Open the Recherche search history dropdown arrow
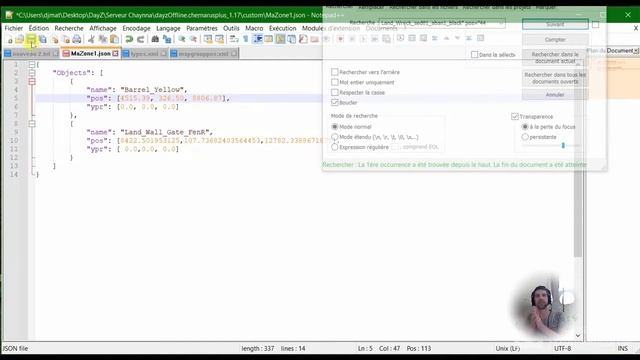 501,23
